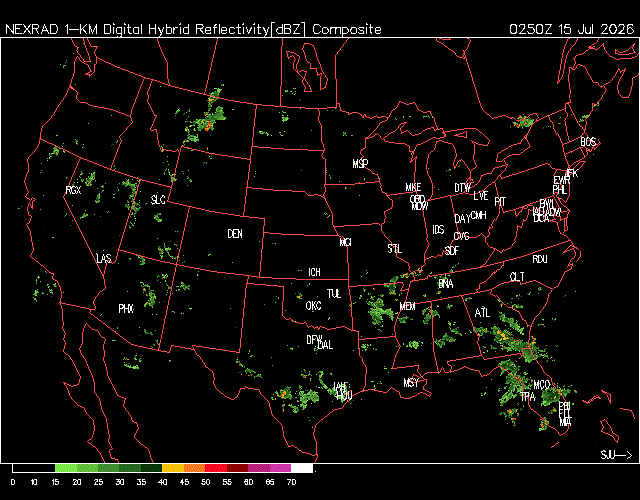Click the magenta 65 dBZ legend swatch
The width and height of the screenshot is (640, 500).
pyautogui.click(x=280, y=468)
